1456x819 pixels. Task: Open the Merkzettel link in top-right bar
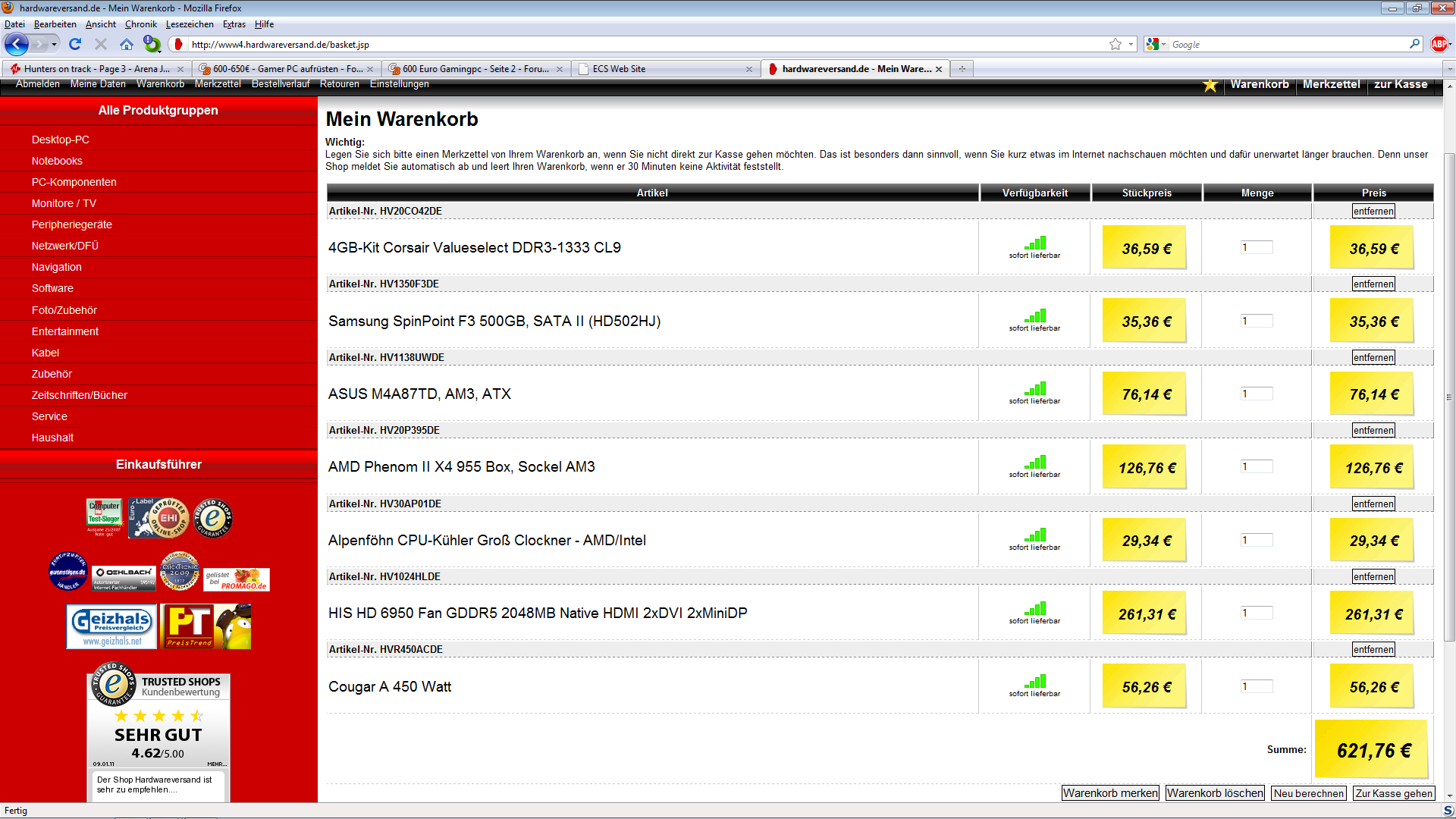(1331, 84)
